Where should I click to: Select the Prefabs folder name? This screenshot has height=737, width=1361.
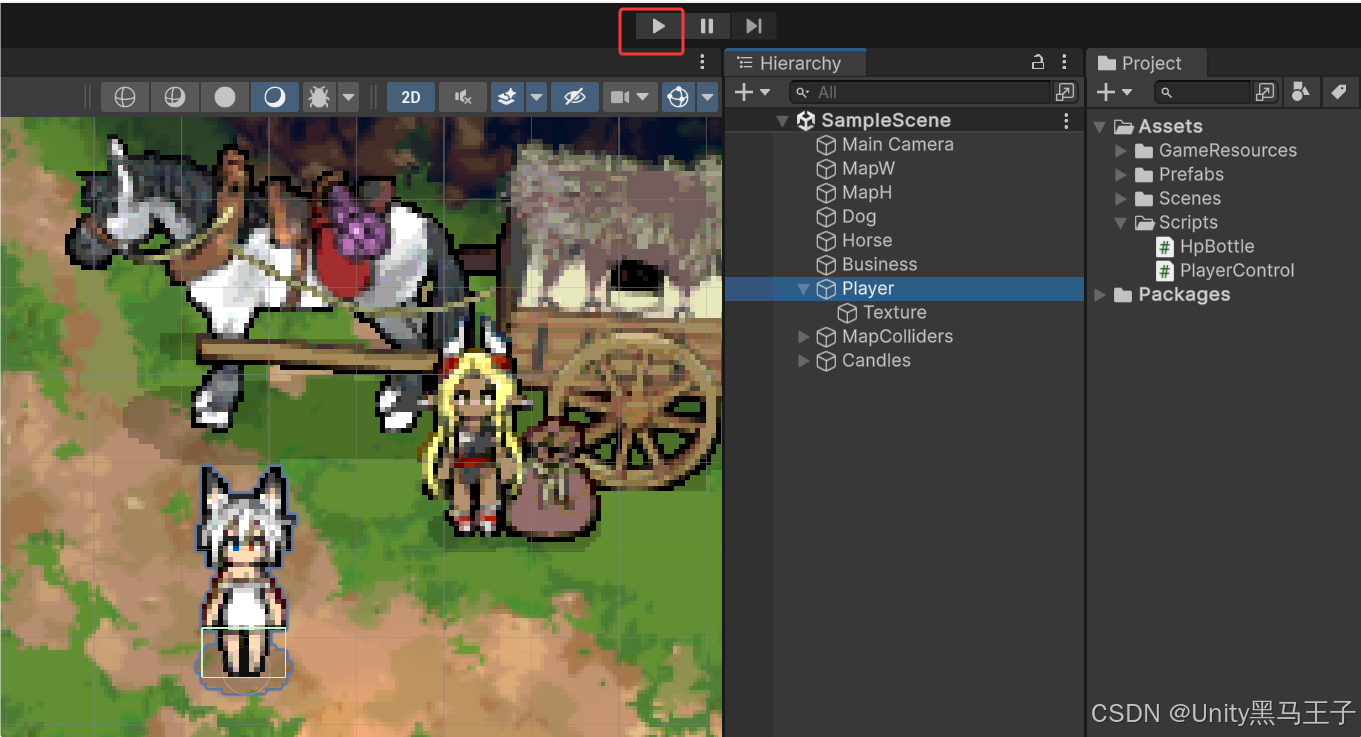click(x=1191, y=175)
